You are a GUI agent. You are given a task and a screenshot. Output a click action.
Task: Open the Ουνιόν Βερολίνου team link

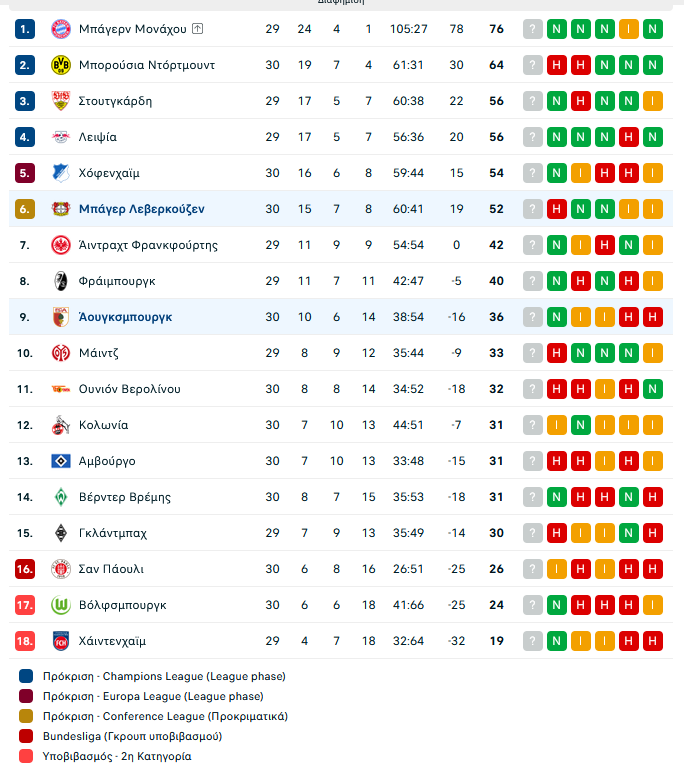coord(129,389)
